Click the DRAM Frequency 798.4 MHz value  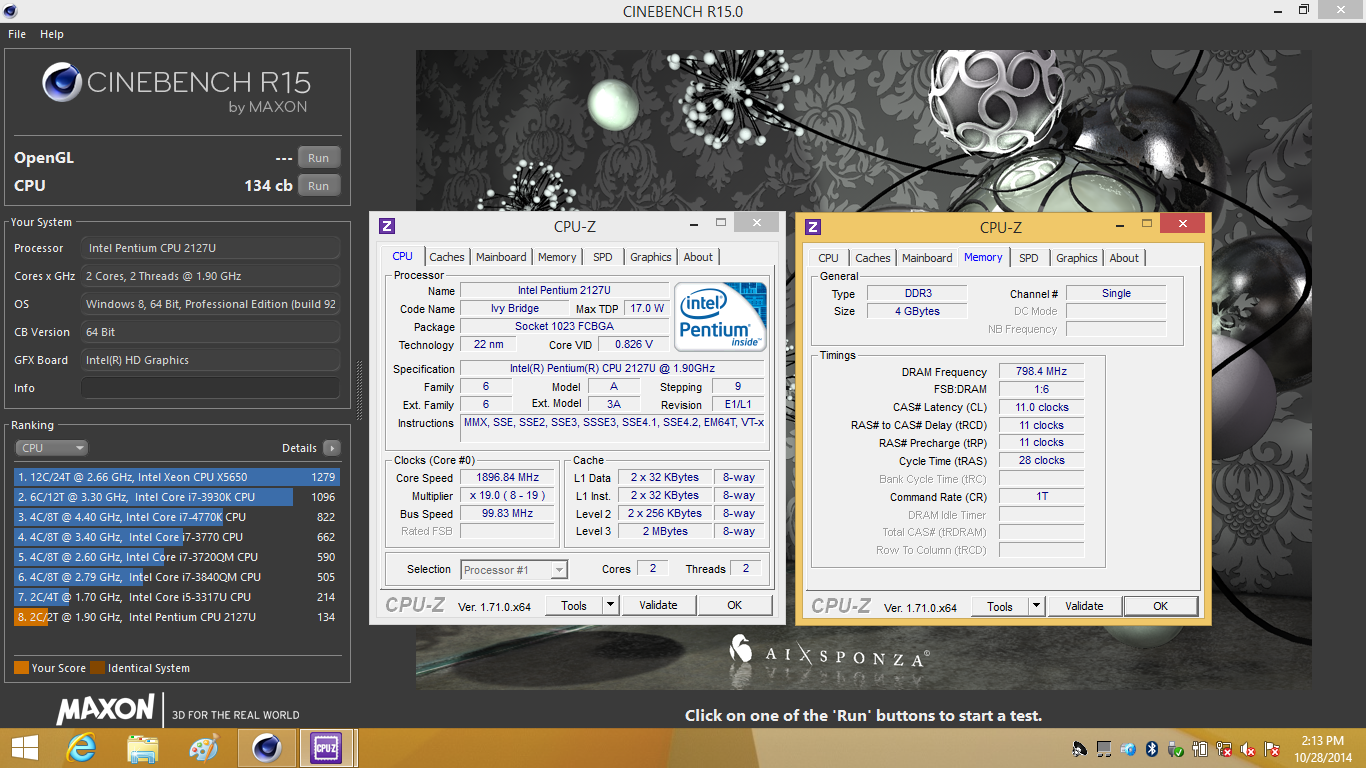(x=1041, y=372)
